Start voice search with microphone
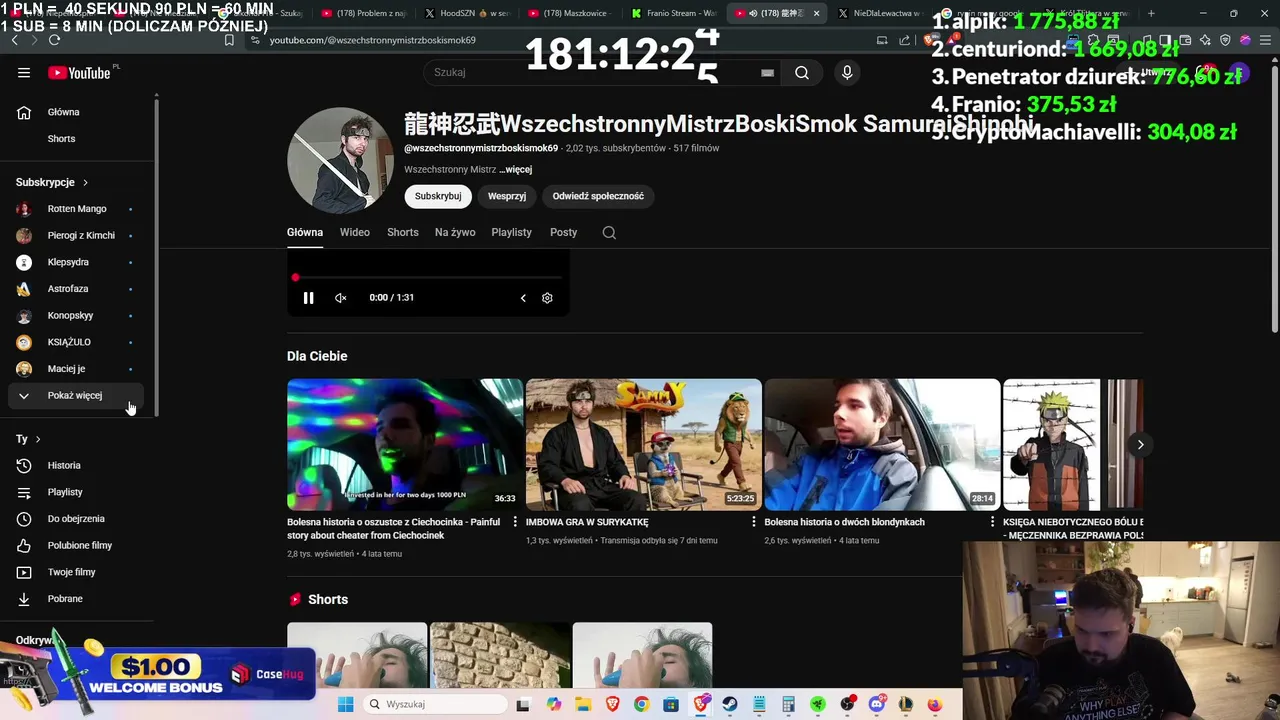1280x720 pixels. [x=847, y=72]
